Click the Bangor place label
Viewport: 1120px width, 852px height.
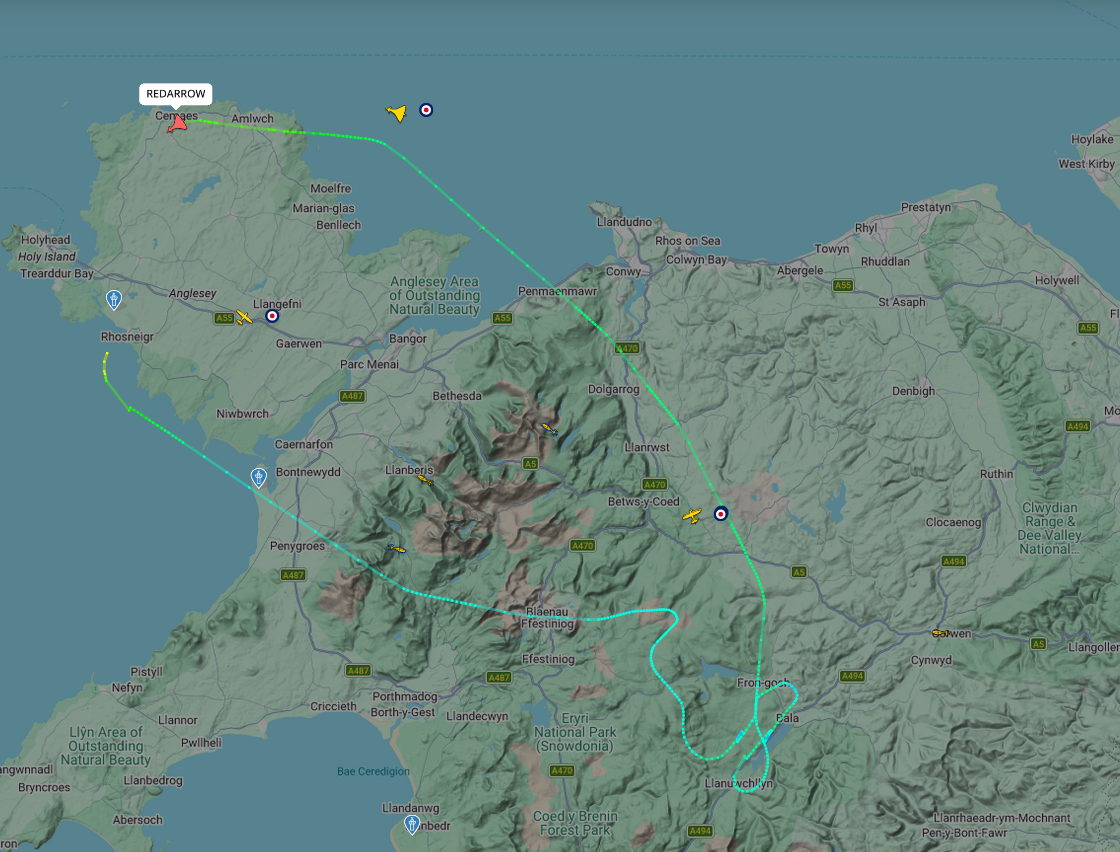[x=408, y=339]
